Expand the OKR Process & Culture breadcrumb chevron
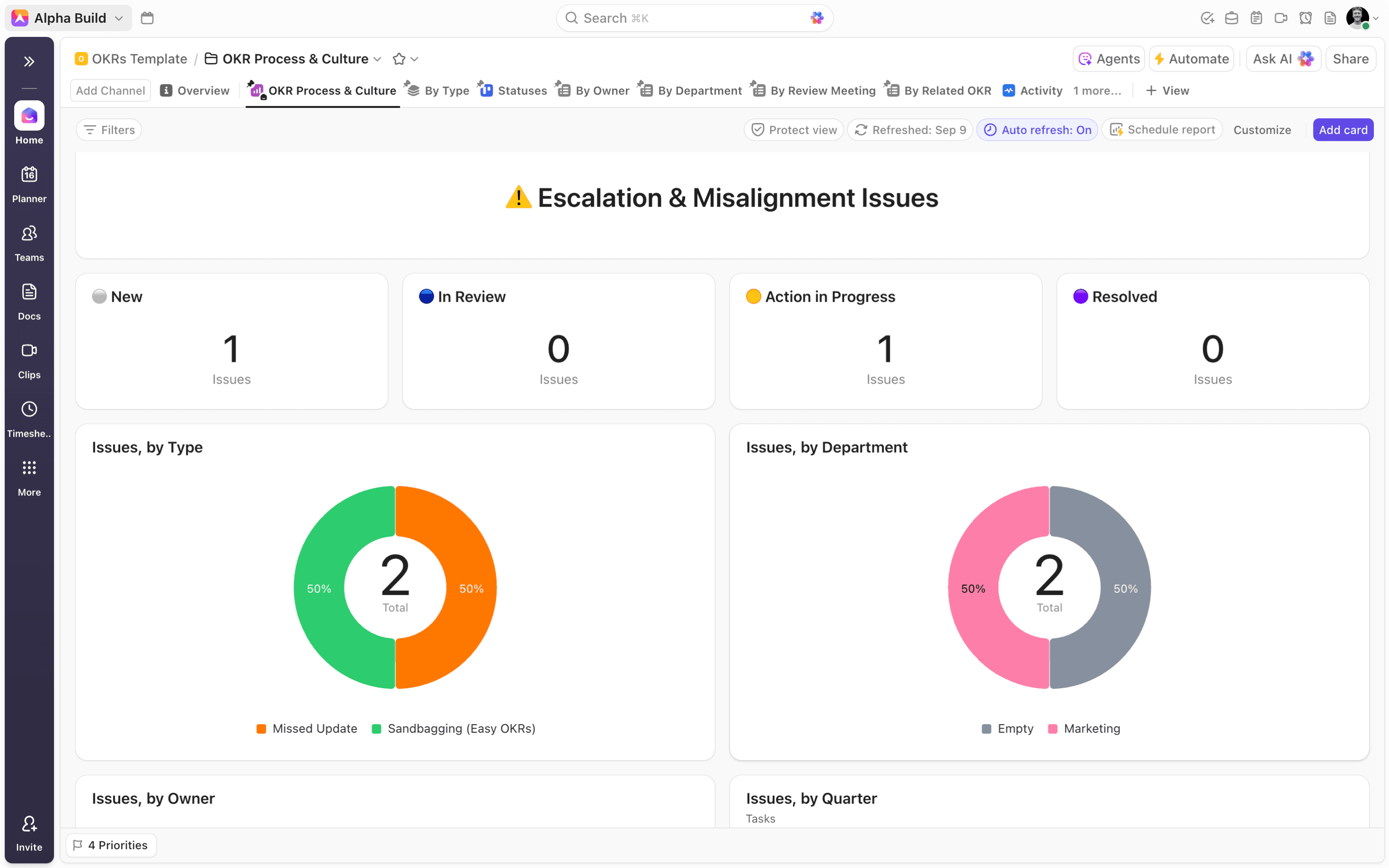This screenshot has height=868, width=1389. pos(378,59)
